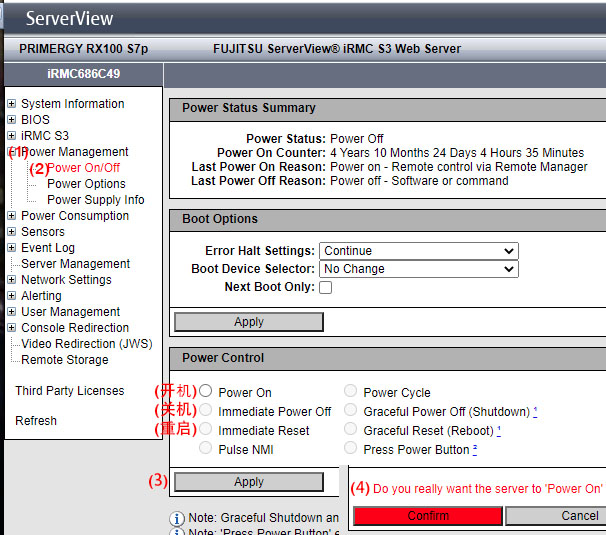Screen dimensions: 606x535
Task: Expand the Sensors tree node
Action: click(12, 232)
